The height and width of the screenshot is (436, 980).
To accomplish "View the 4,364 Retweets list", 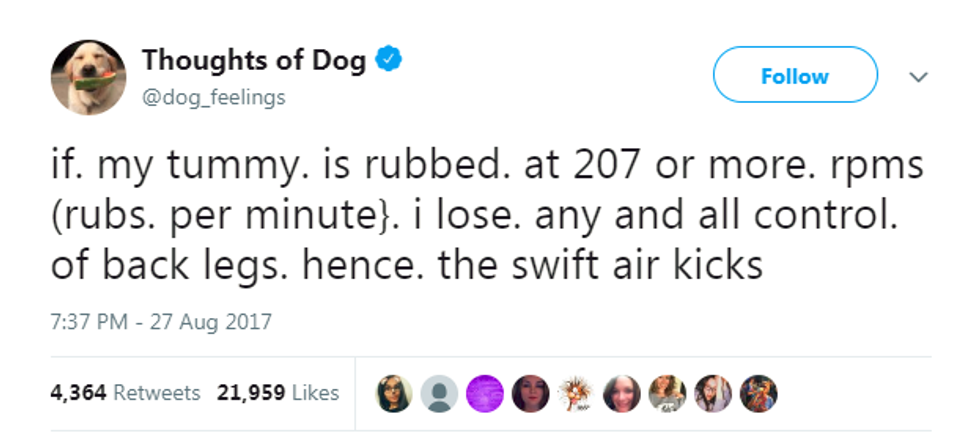I will [x=125, y=393].
